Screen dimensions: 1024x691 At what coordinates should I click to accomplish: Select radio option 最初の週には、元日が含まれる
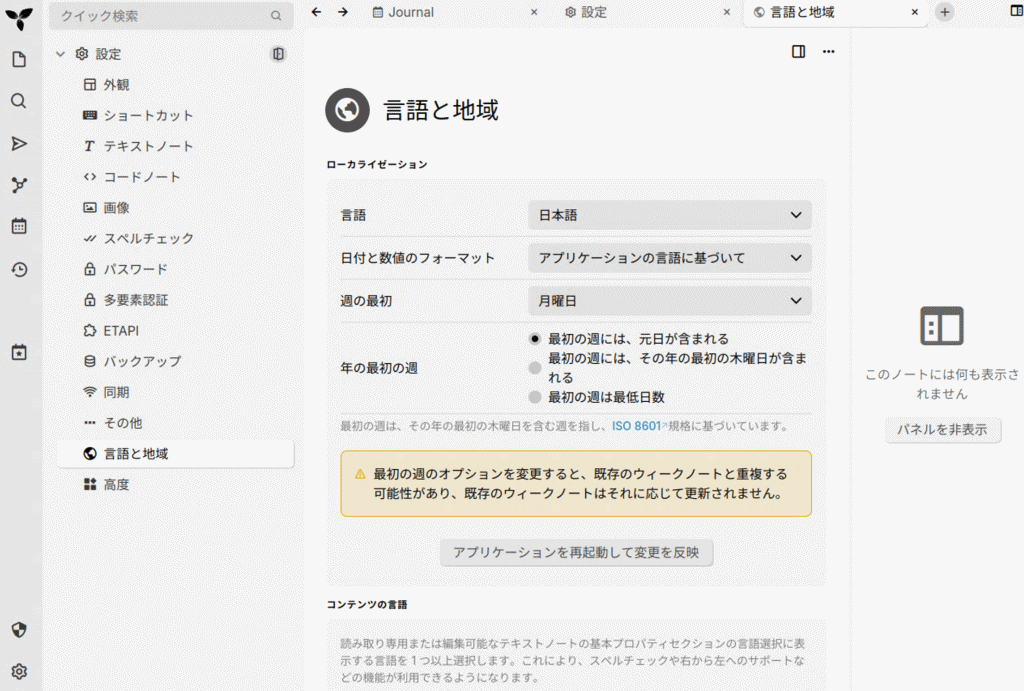tap(535, 339)
